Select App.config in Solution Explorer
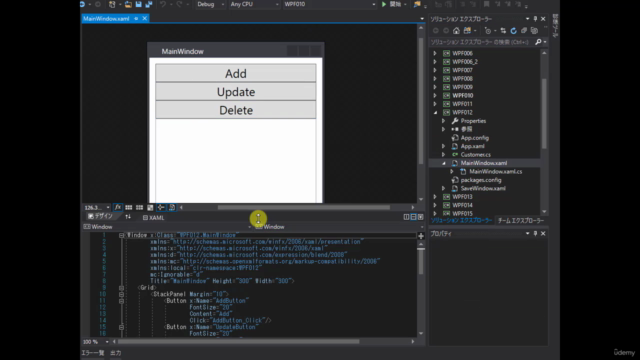 pyautogui.click(x=474, y=138)
